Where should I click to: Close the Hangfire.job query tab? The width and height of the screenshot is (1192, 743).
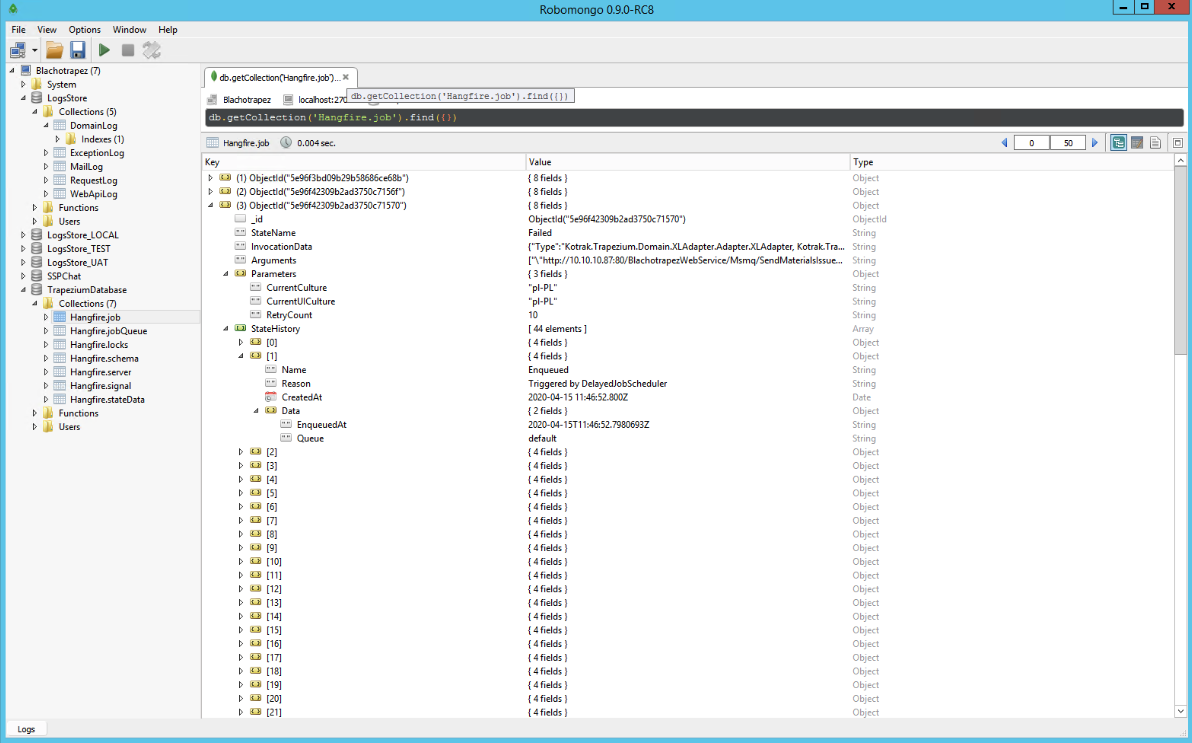tap(345, 78)
